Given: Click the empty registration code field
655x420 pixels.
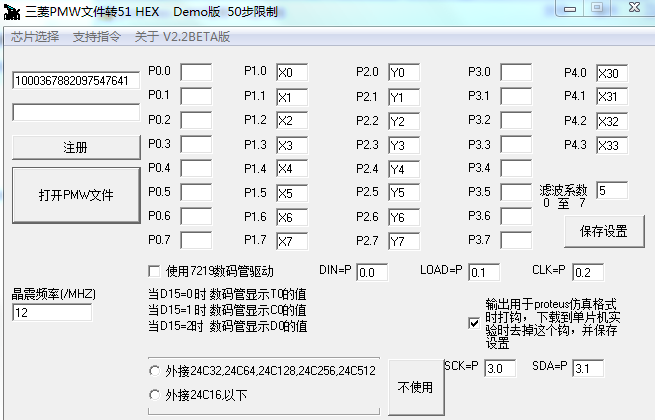Looking at the screenshot, I should (x=76, y=112).
